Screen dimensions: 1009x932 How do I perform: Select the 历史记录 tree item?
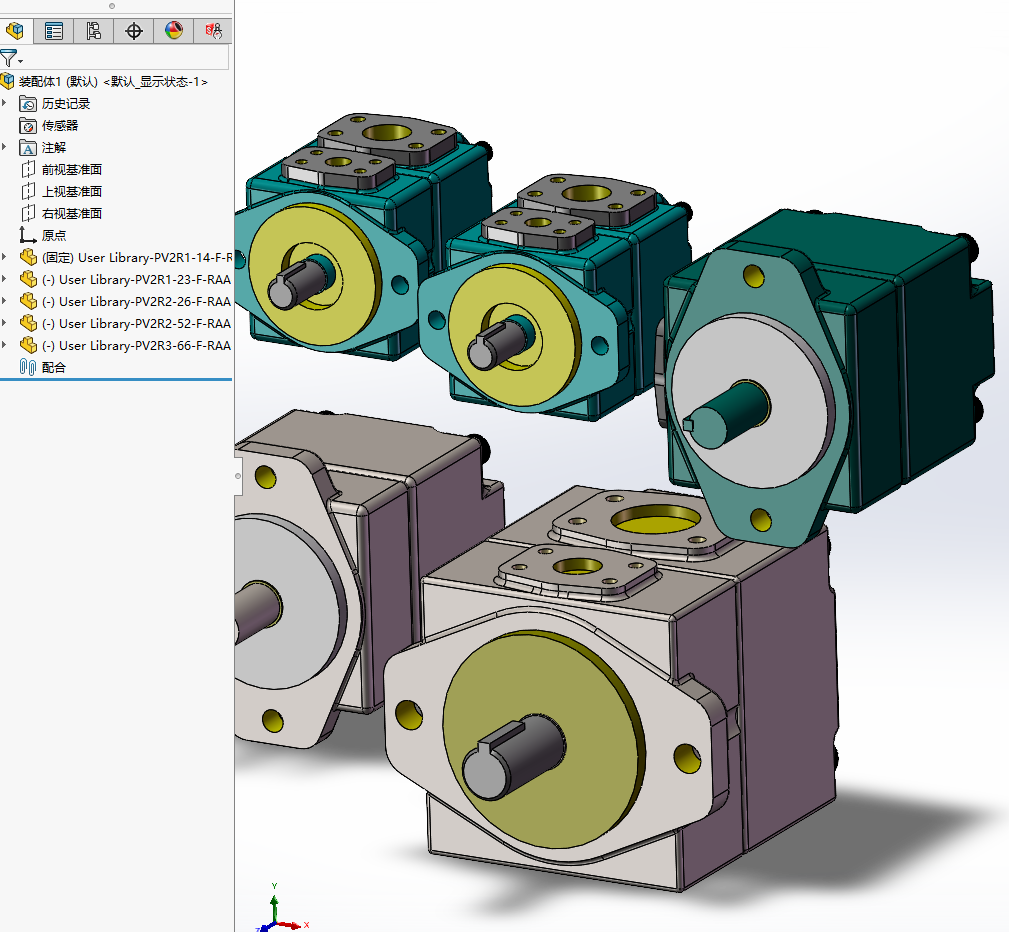(x=66, y=104)
